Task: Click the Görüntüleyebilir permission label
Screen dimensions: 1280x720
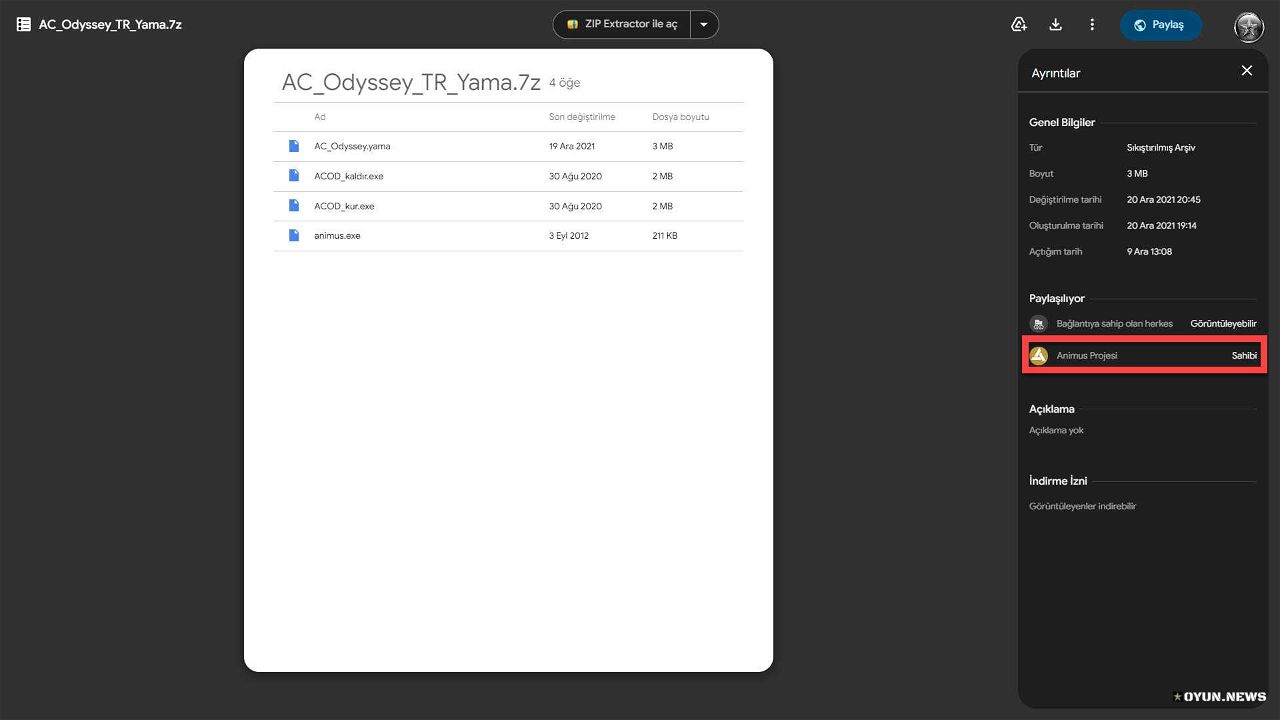Action: (1224, 324)
